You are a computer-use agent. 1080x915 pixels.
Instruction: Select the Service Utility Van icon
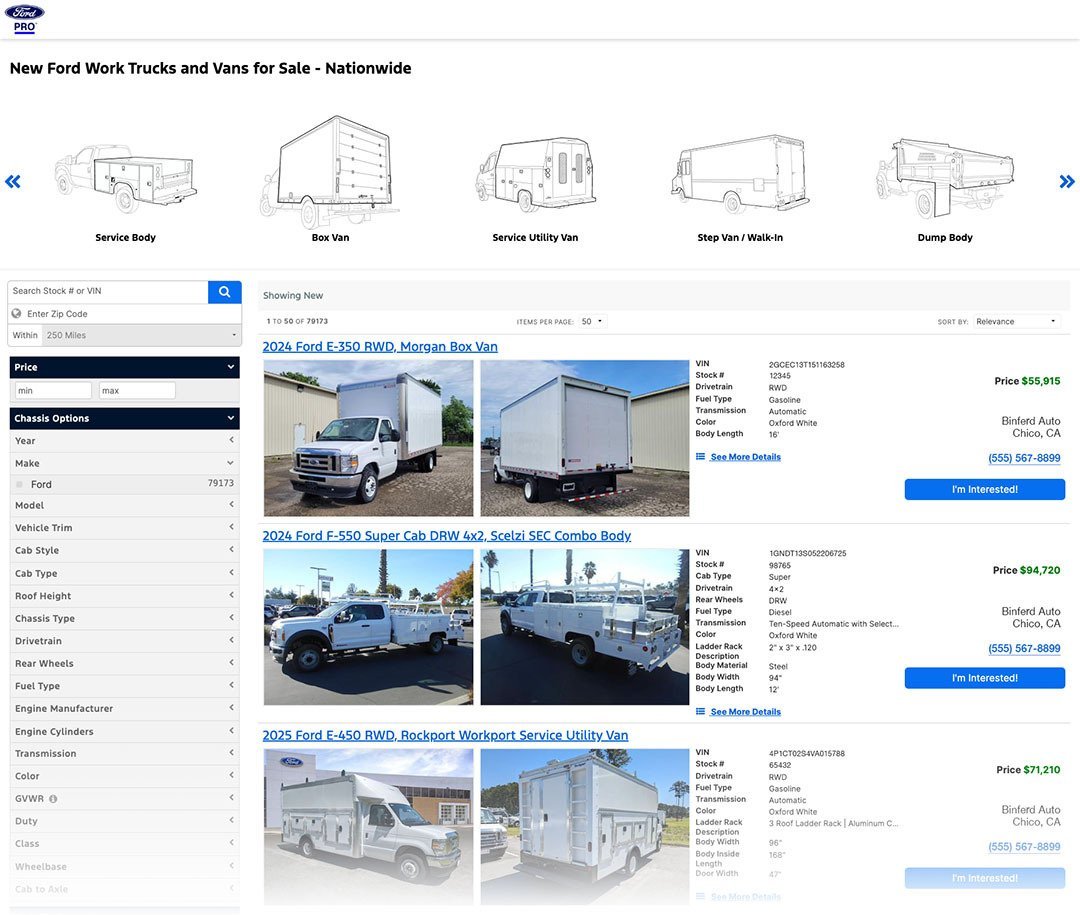535,180
